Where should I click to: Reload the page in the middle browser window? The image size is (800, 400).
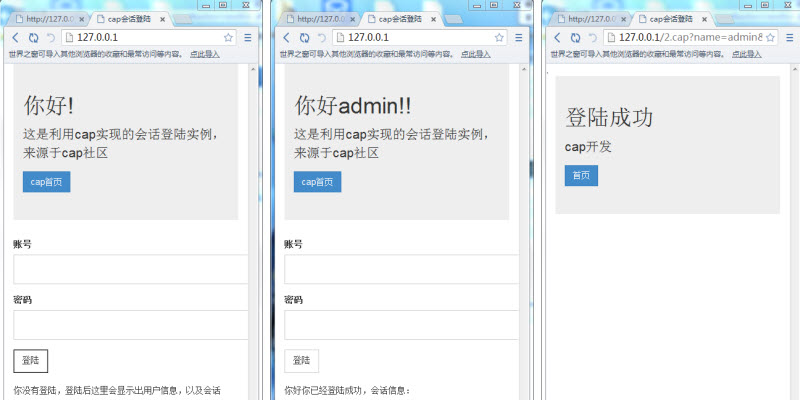click(x=304, y=37)
